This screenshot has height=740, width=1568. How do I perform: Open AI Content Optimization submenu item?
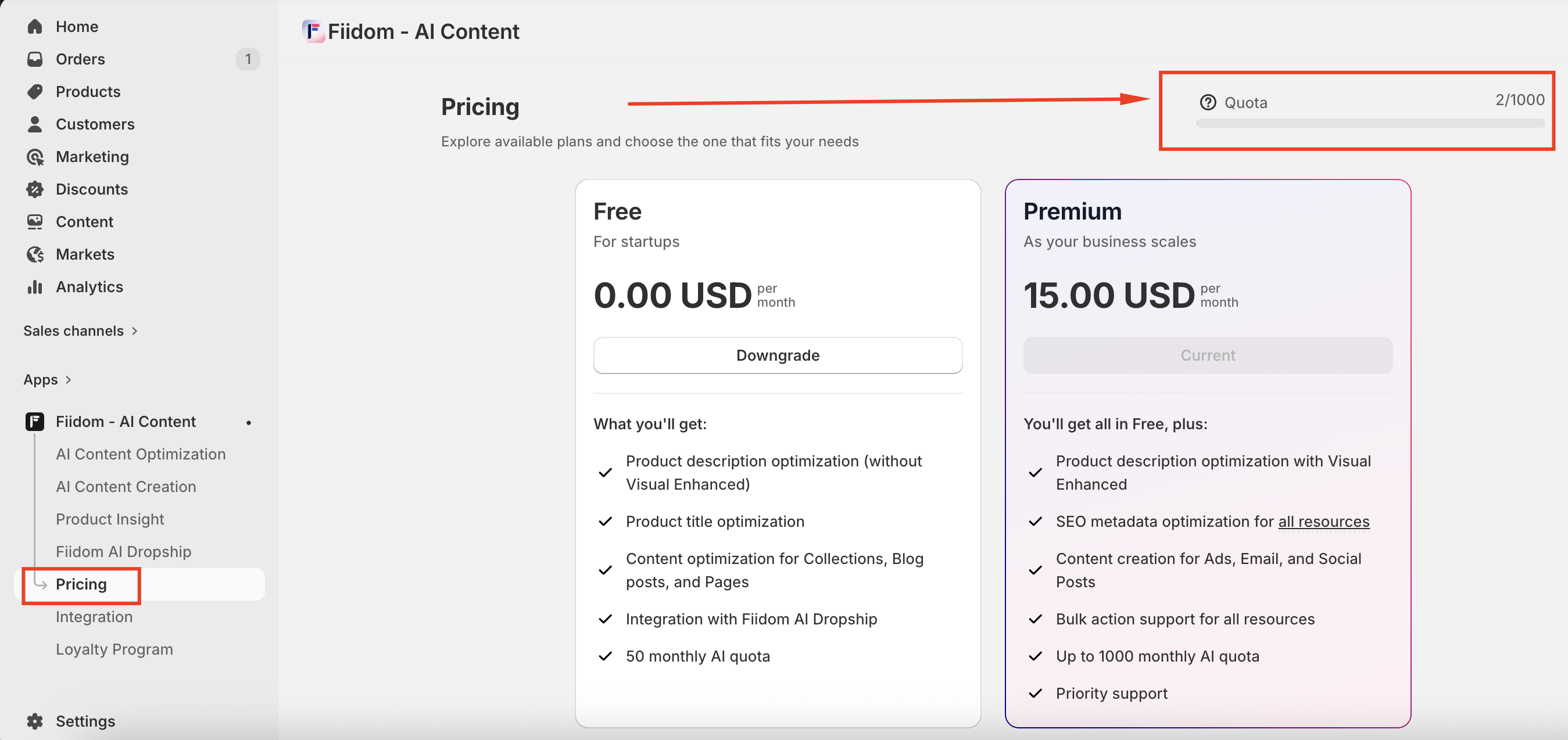click(141, 454)
